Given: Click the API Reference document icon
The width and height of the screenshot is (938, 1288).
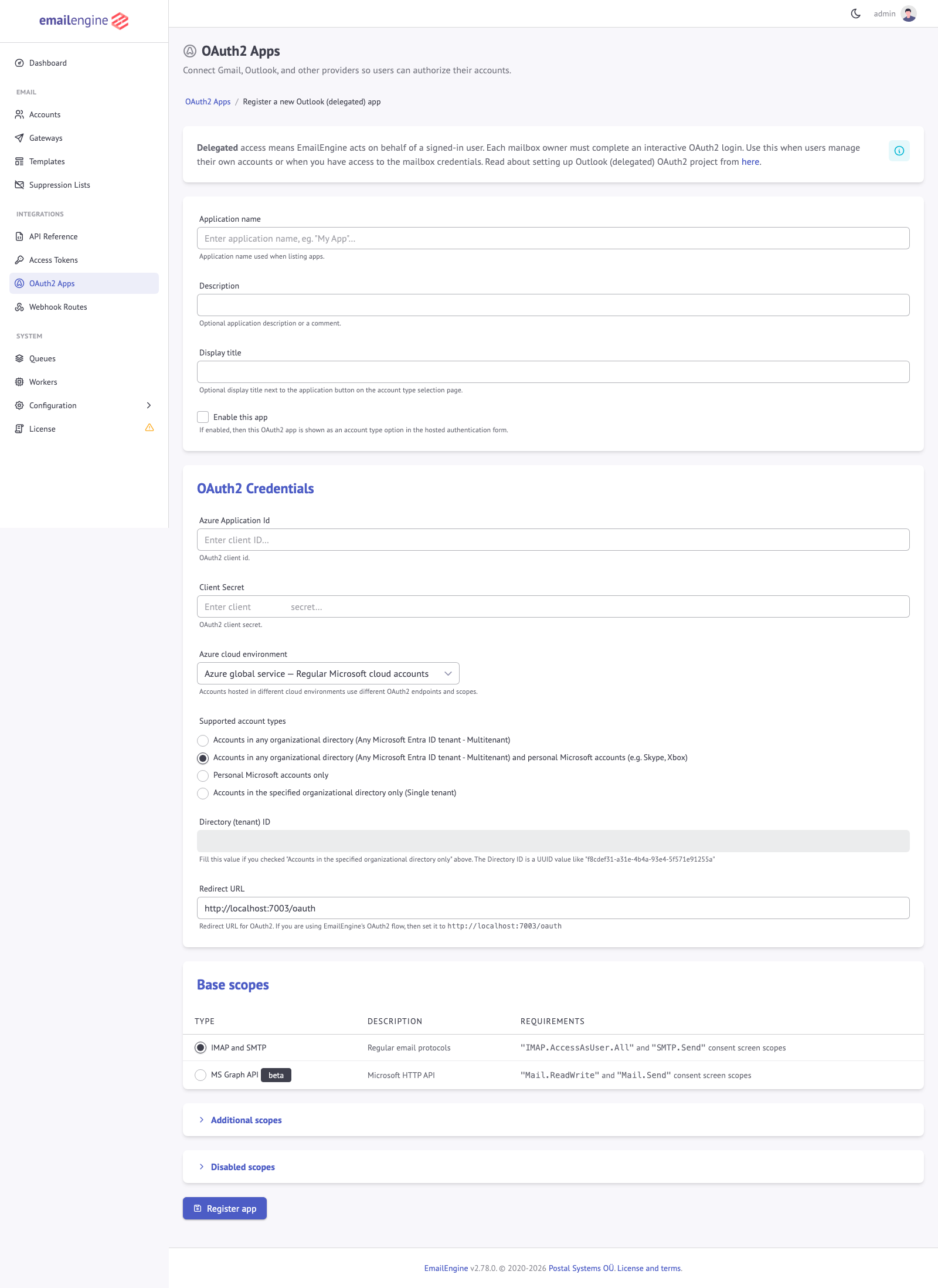Looking at the screenshot, I should (x=19, y=236).
